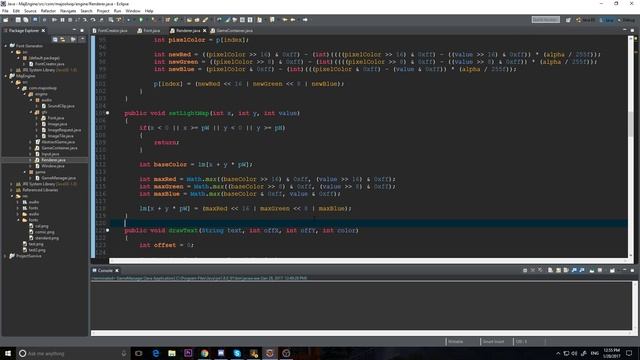This screenshot has height=360, width=640.
Task: Click the Forward navigation arrow in the toolbar
Action: (x=305, y=20)
